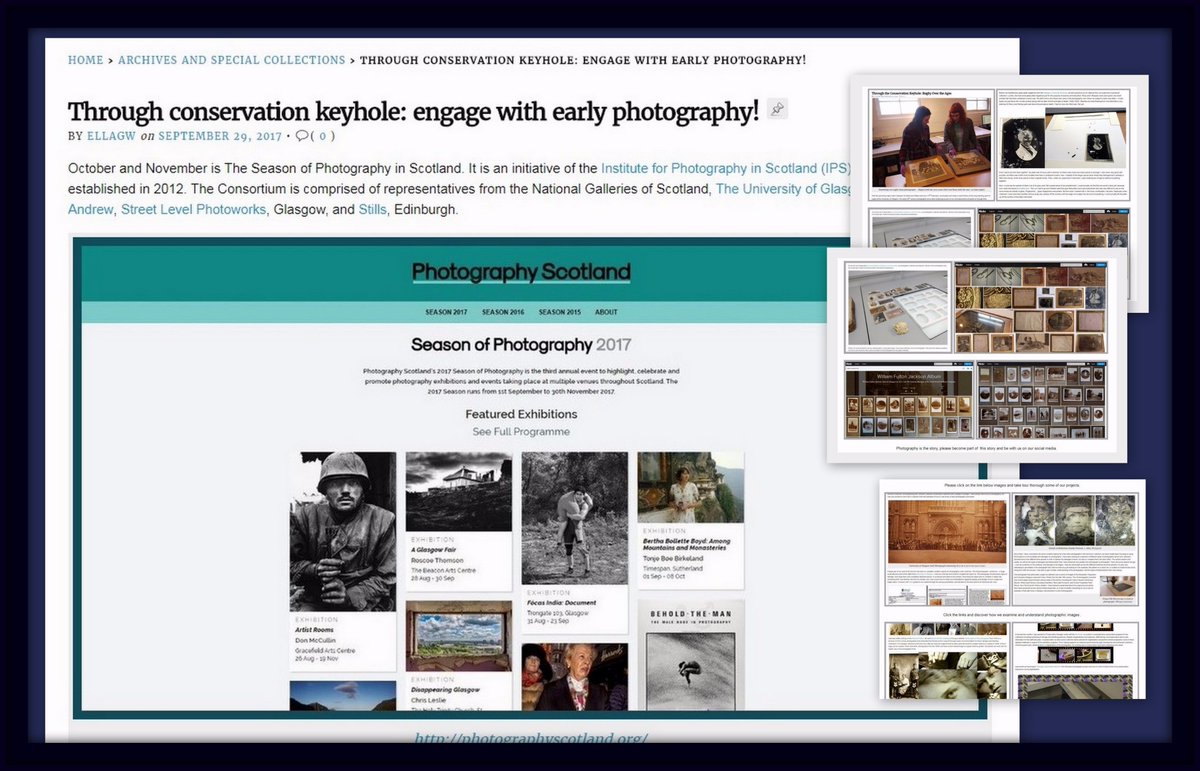1200x771 pixels.
Task: Click the pin icon beside the post title
Action: (778, 110)
